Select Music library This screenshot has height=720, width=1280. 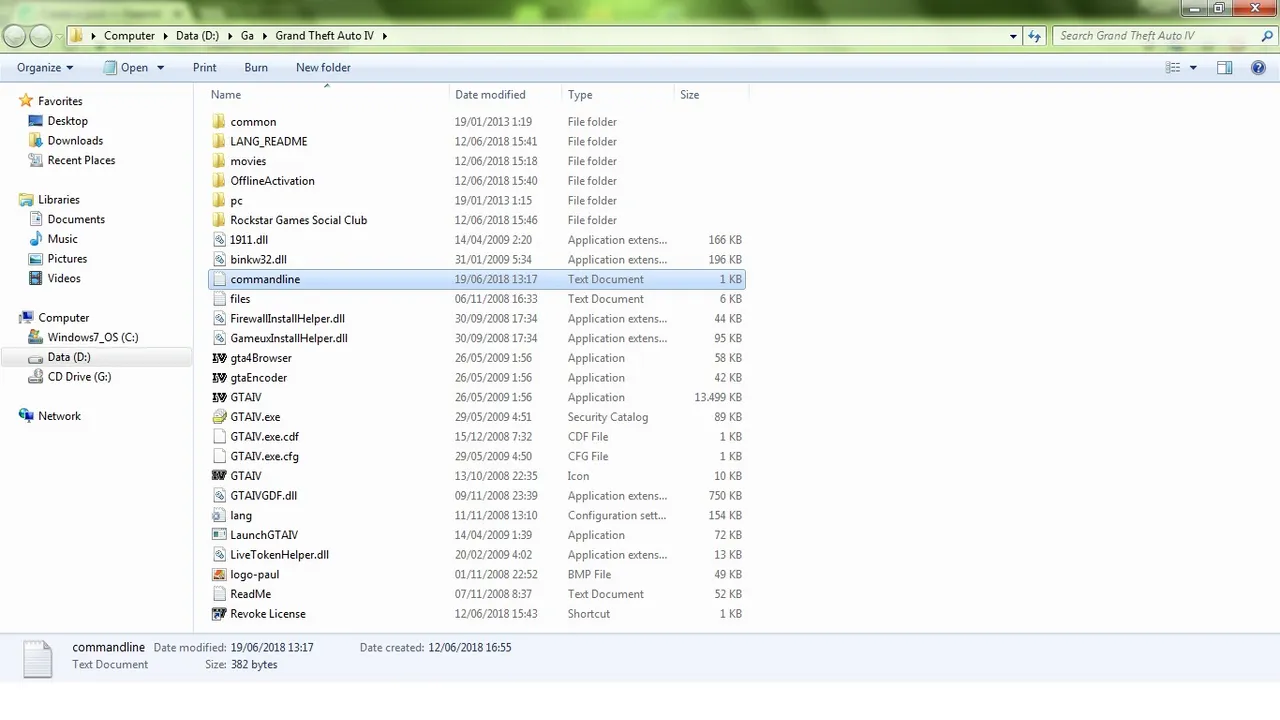(62, 239)
